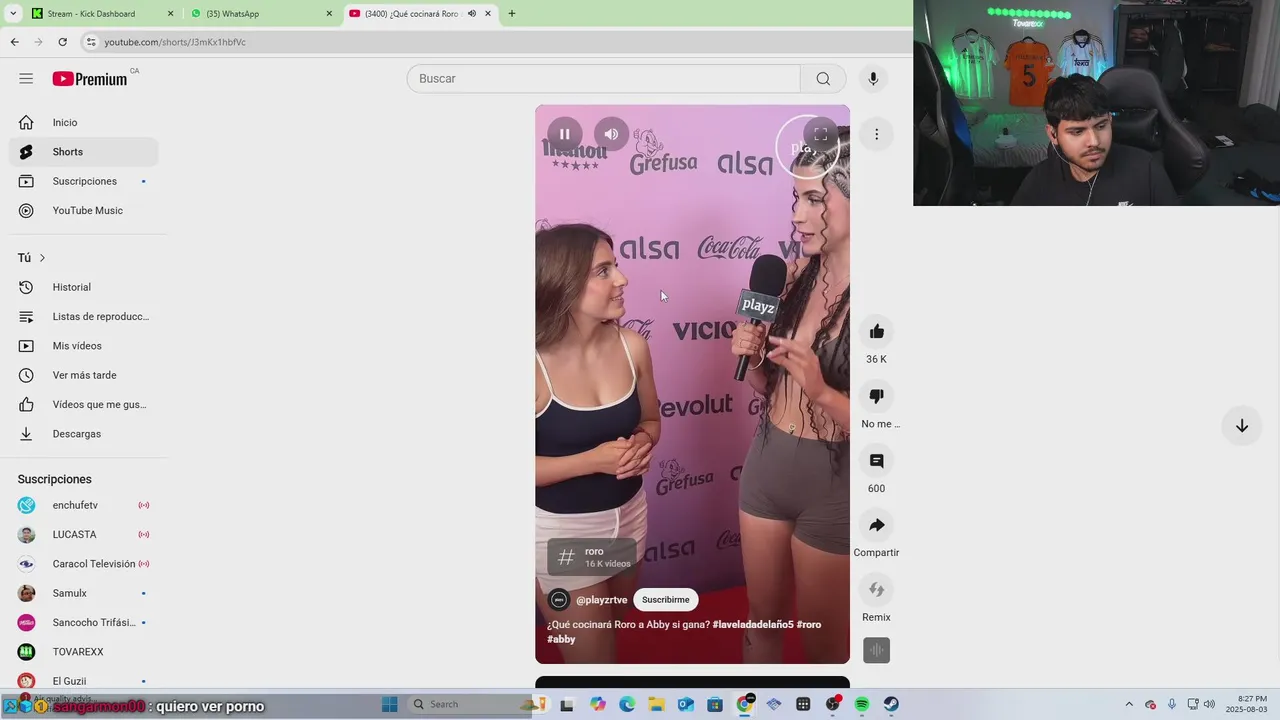Select Shorts in the sidebar
This screenshot has width=1280, height=720.
[84, 152]
